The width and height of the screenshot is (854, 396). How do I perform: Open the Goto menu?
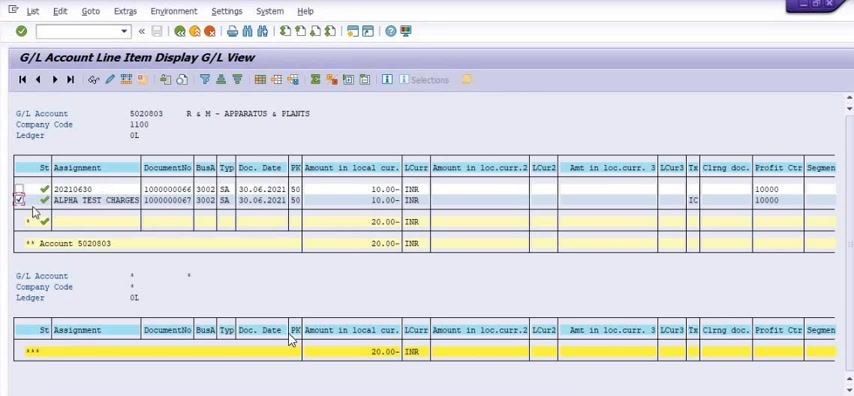[x=91, y=11]
